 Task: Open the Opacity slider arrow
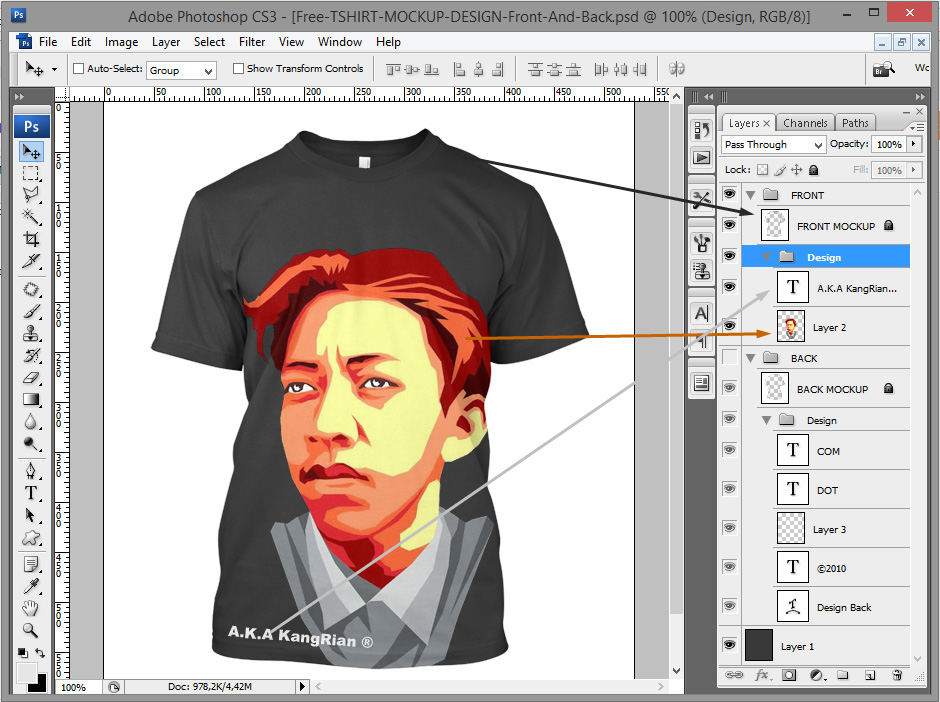(x=914, y=144)
